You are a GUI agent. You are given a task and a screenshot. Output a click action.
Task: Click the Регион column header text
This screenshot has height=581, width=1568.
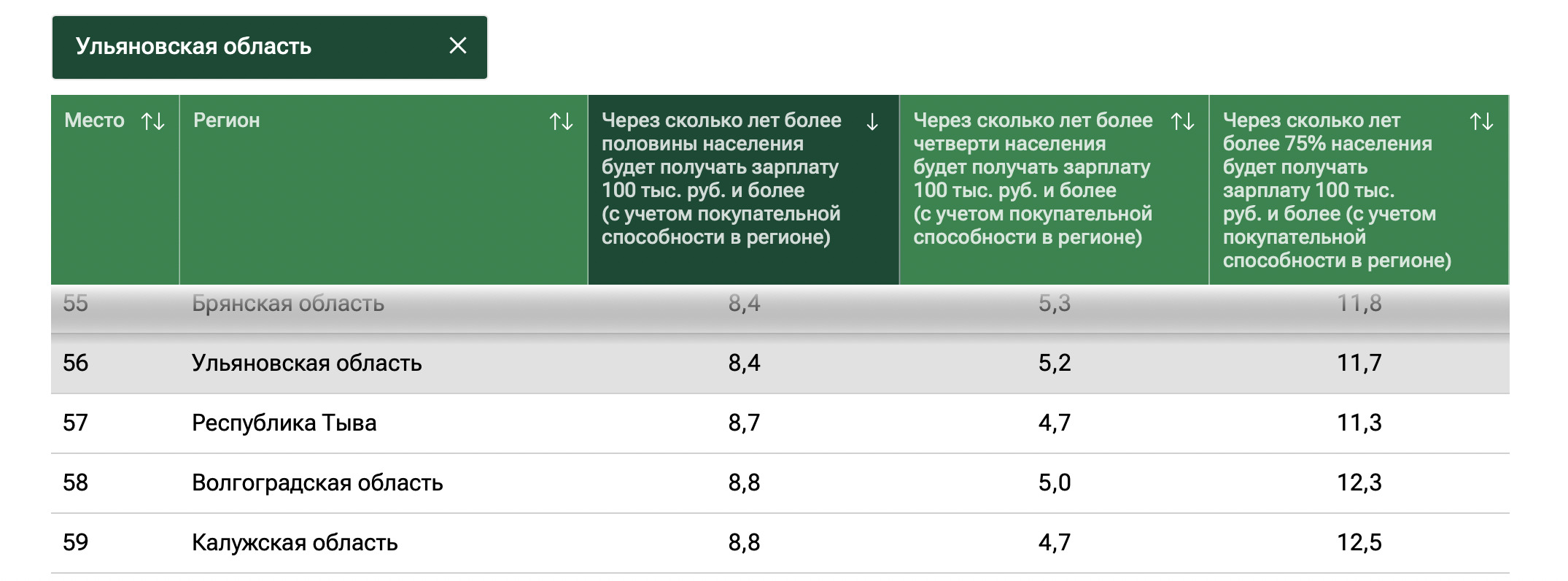[226, 120]
